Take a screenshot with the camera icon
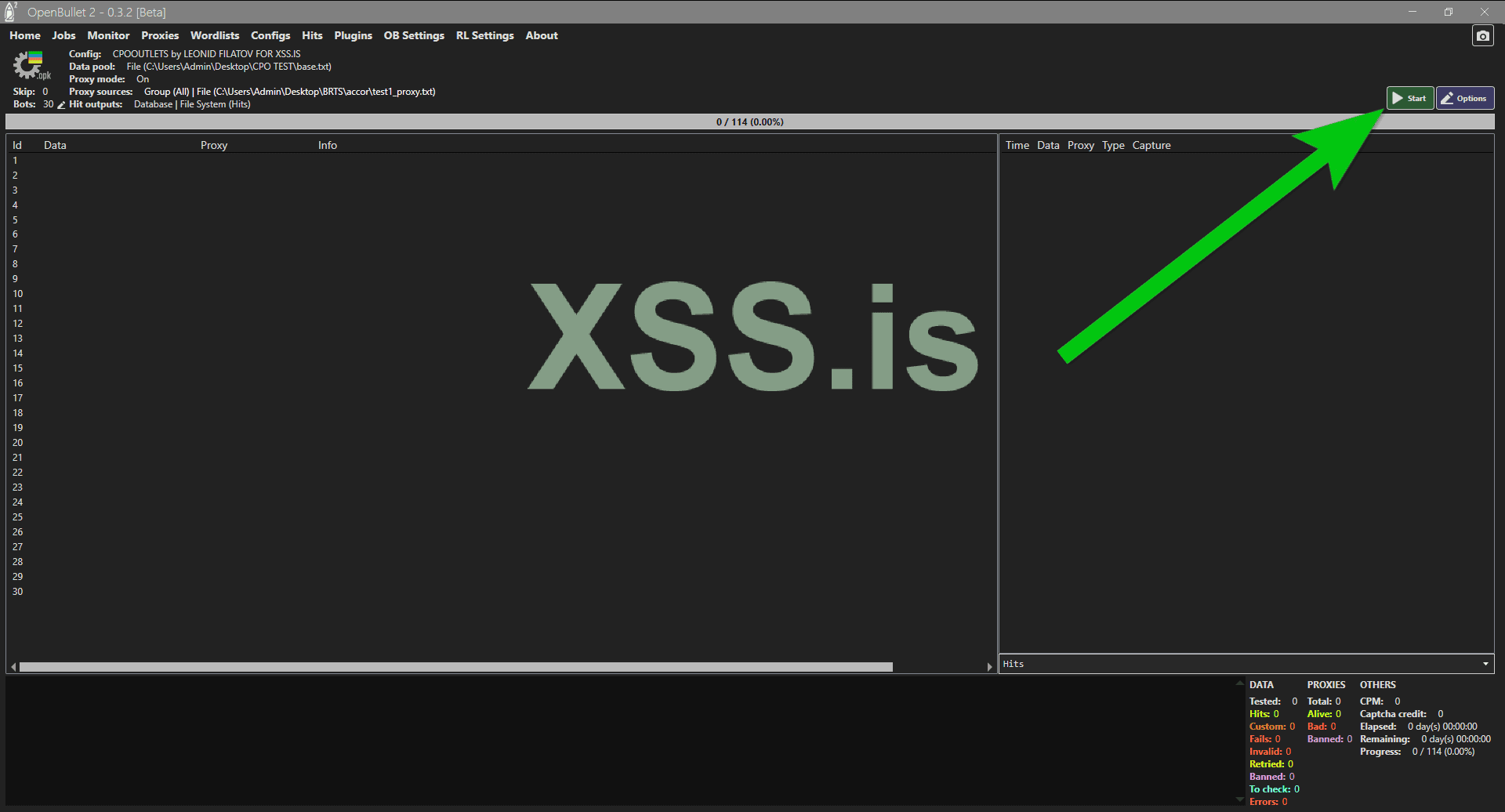This screenshot has height=812, width=1505. coord(1482,36)
